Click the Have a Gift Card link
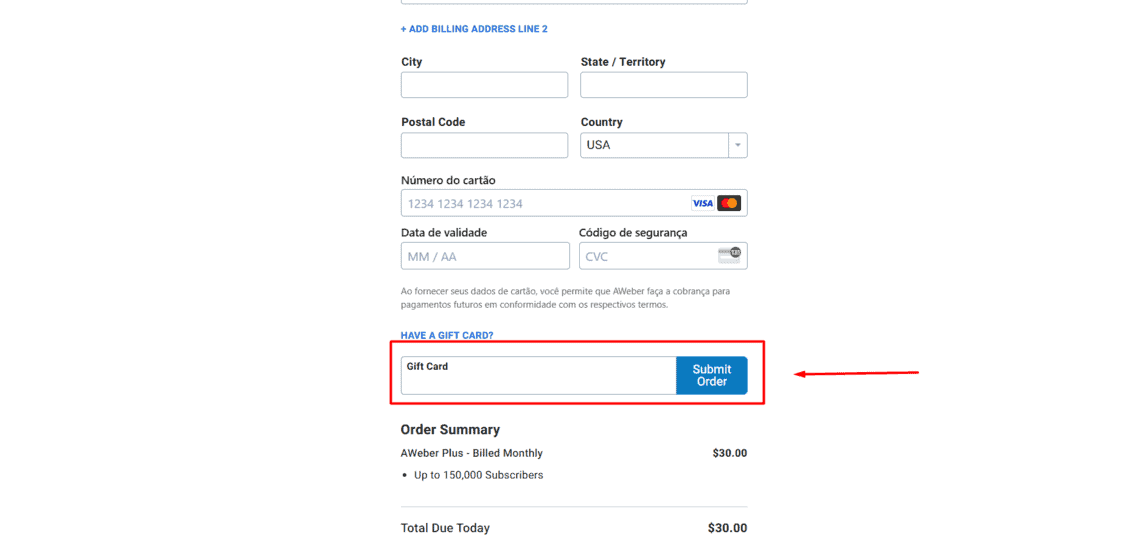The image size is (1145, 554). [447, 335]
